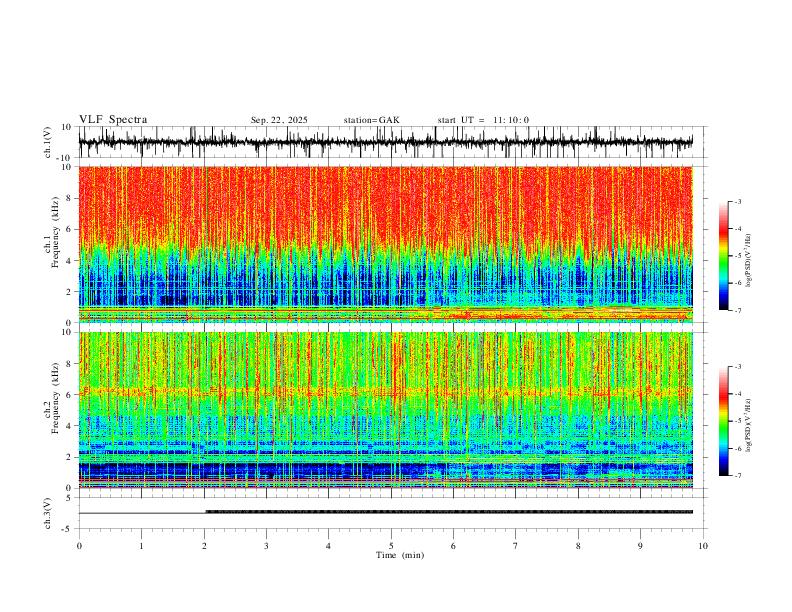Click the 'VLF Spectra' title text
The height and width of the screenshot is (612, 792).
[113, 120]
